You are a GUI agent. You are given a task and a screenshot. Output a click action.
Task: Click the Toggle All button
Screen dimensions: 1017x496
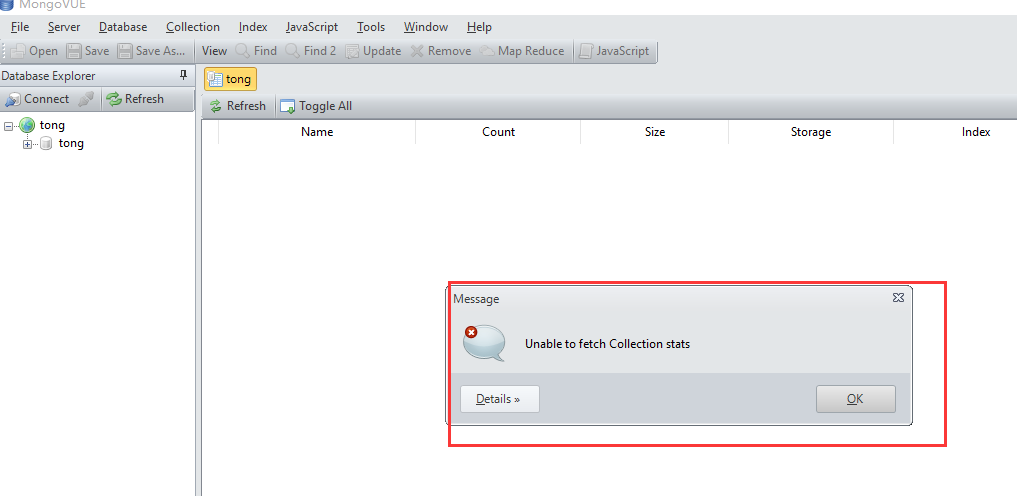tap(317, 106)
